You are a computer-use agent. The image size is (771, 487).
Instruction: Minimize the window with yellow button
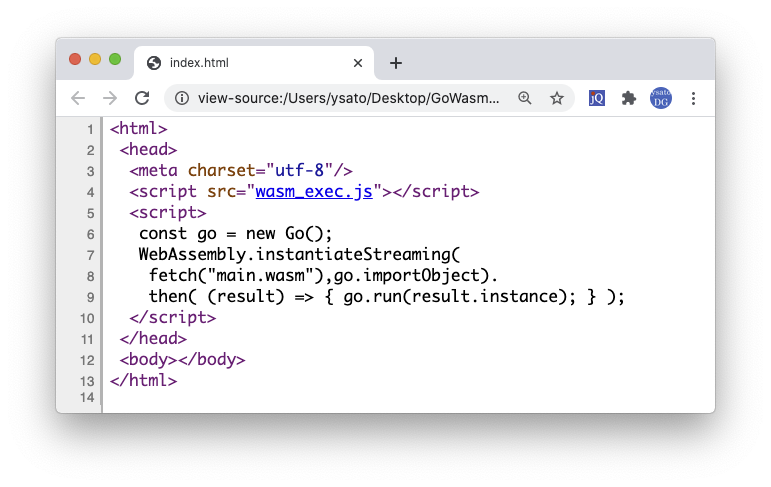click(x=95, y=59)
